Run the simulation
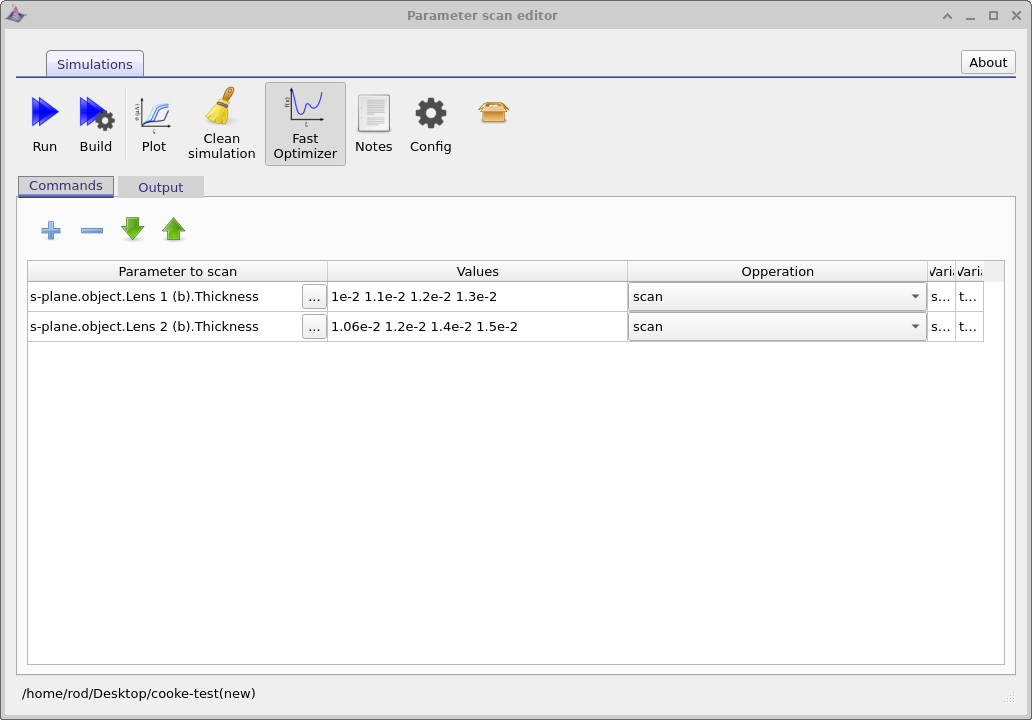1032x720 pixels. [x=44, y=120]
